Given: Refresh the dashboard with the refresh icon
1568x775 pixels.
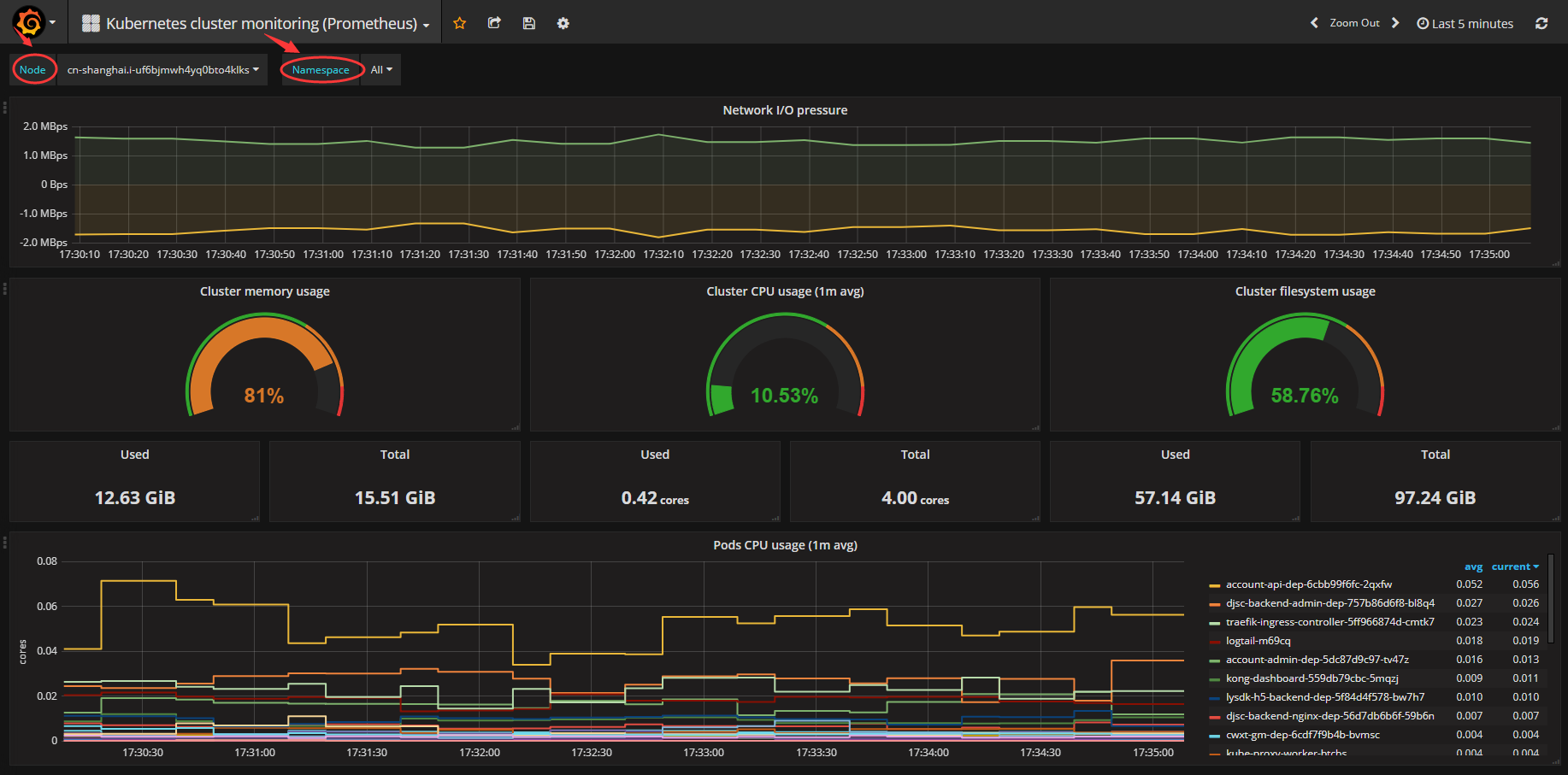Looking at the screenshot, I should coord(1541,23).
